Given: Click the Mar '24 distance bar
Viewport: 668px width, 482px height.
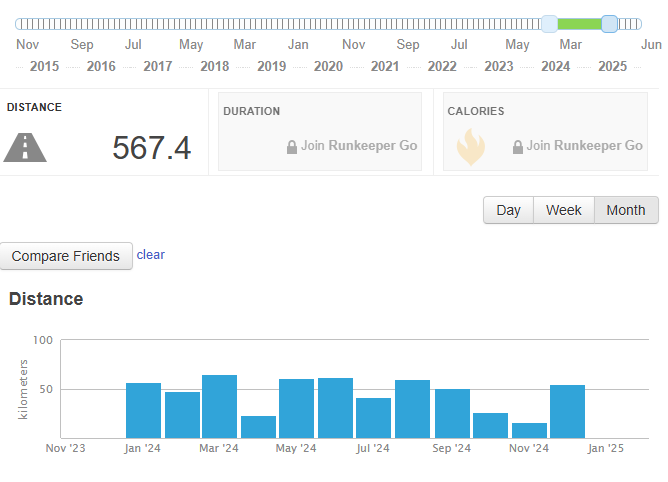Looking at the screenshot, I should (x=219, y=407).
